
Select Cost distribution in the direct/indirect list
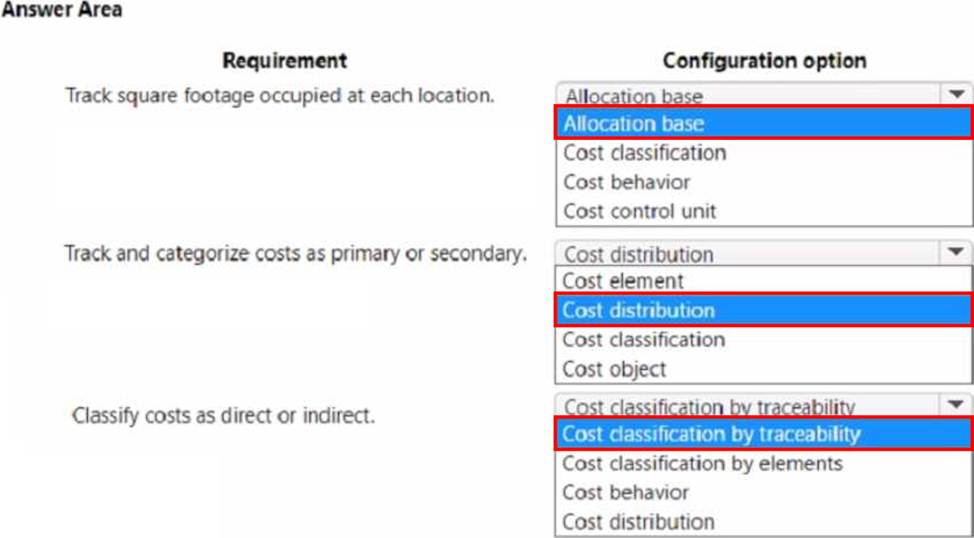(638, 521)
